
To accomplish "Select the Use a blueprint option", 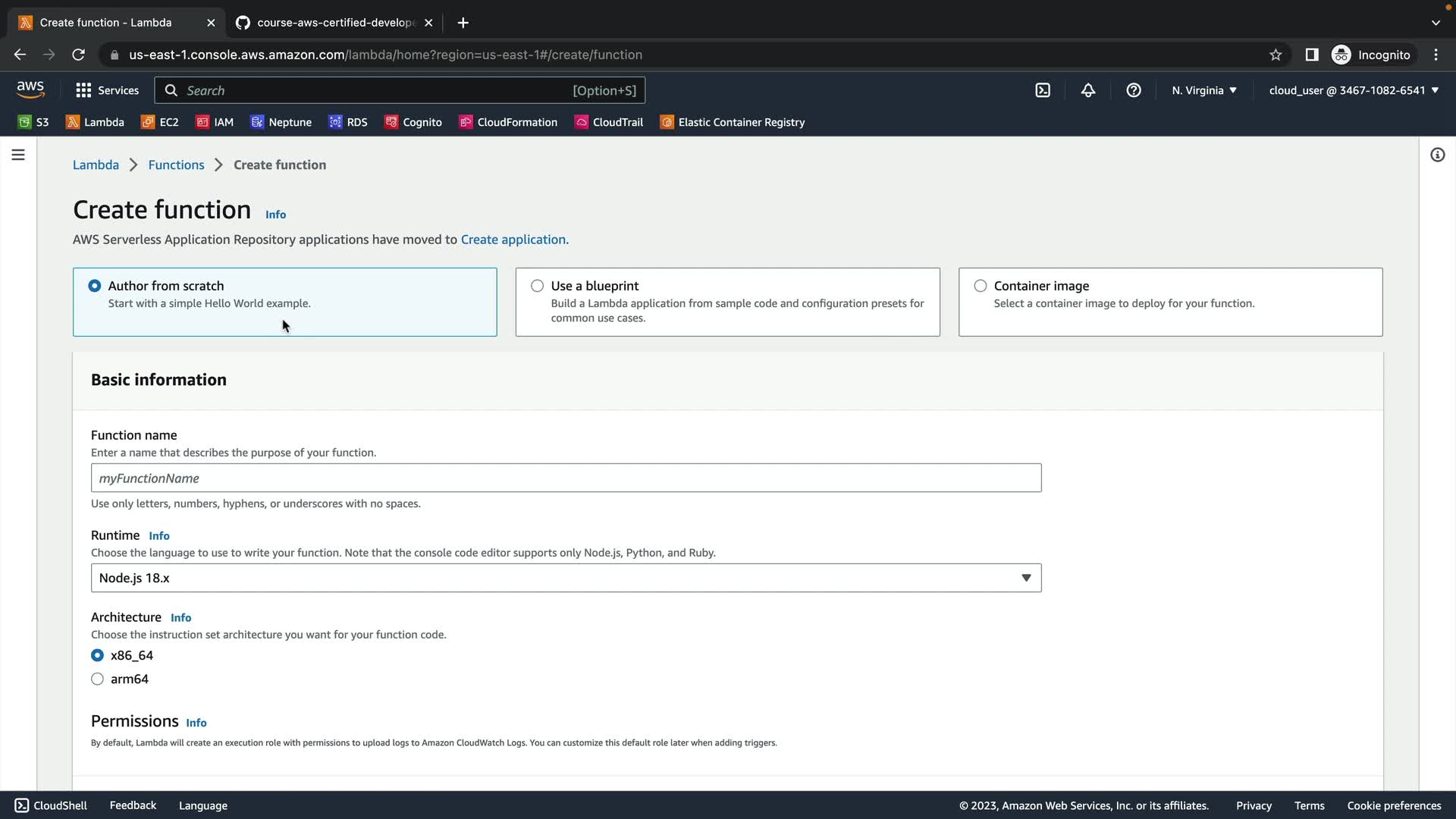I will [x=538, y=286].
